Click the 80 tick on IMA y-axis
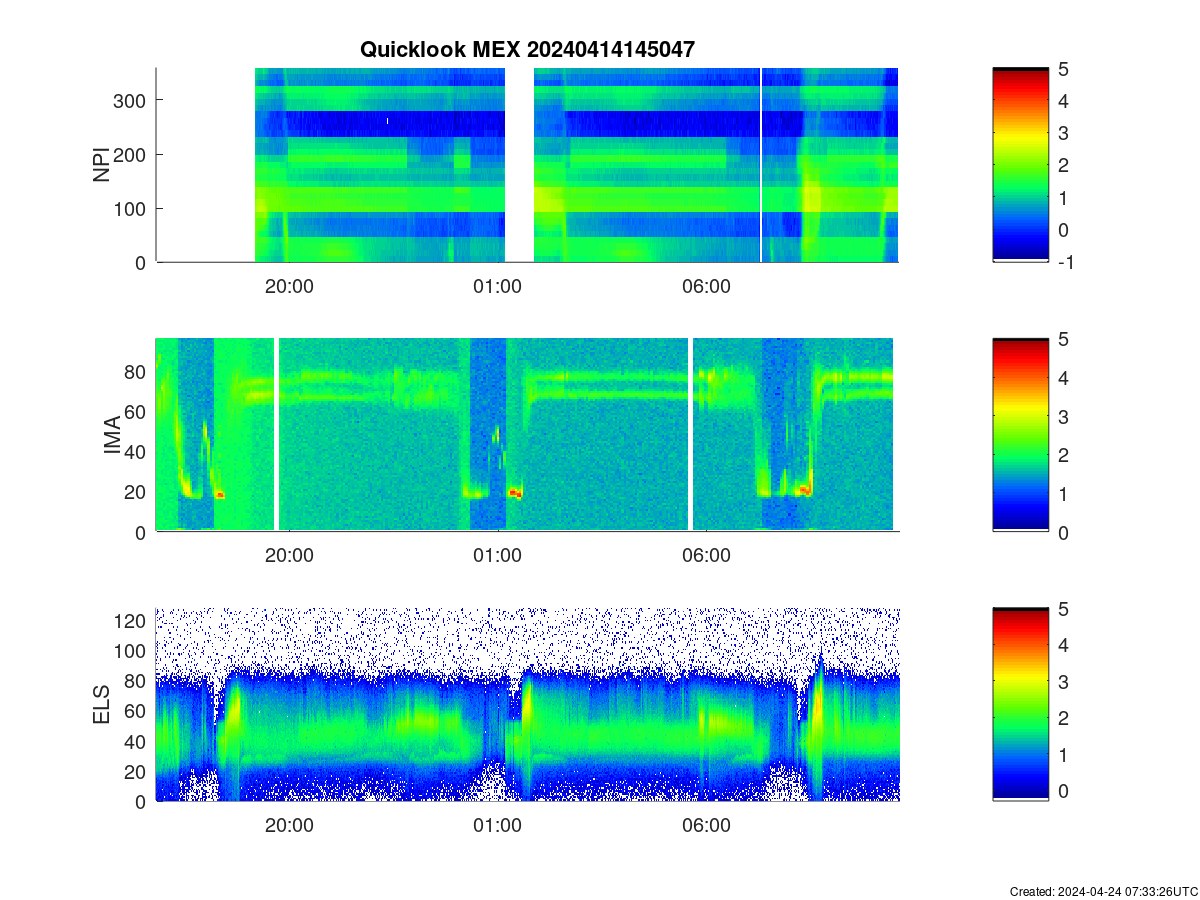This screenshot has width=1200, height=900. [137, 371]
